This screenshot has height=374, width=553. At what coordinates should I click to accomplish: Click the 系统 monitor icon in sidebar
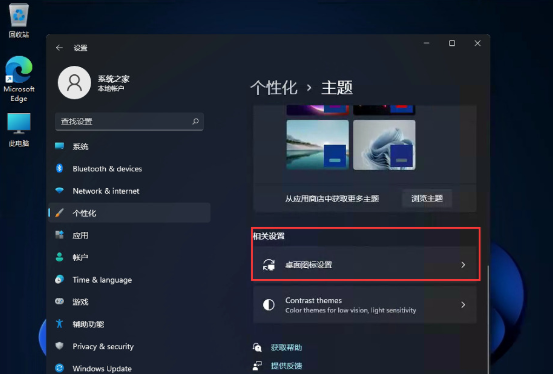59,146
